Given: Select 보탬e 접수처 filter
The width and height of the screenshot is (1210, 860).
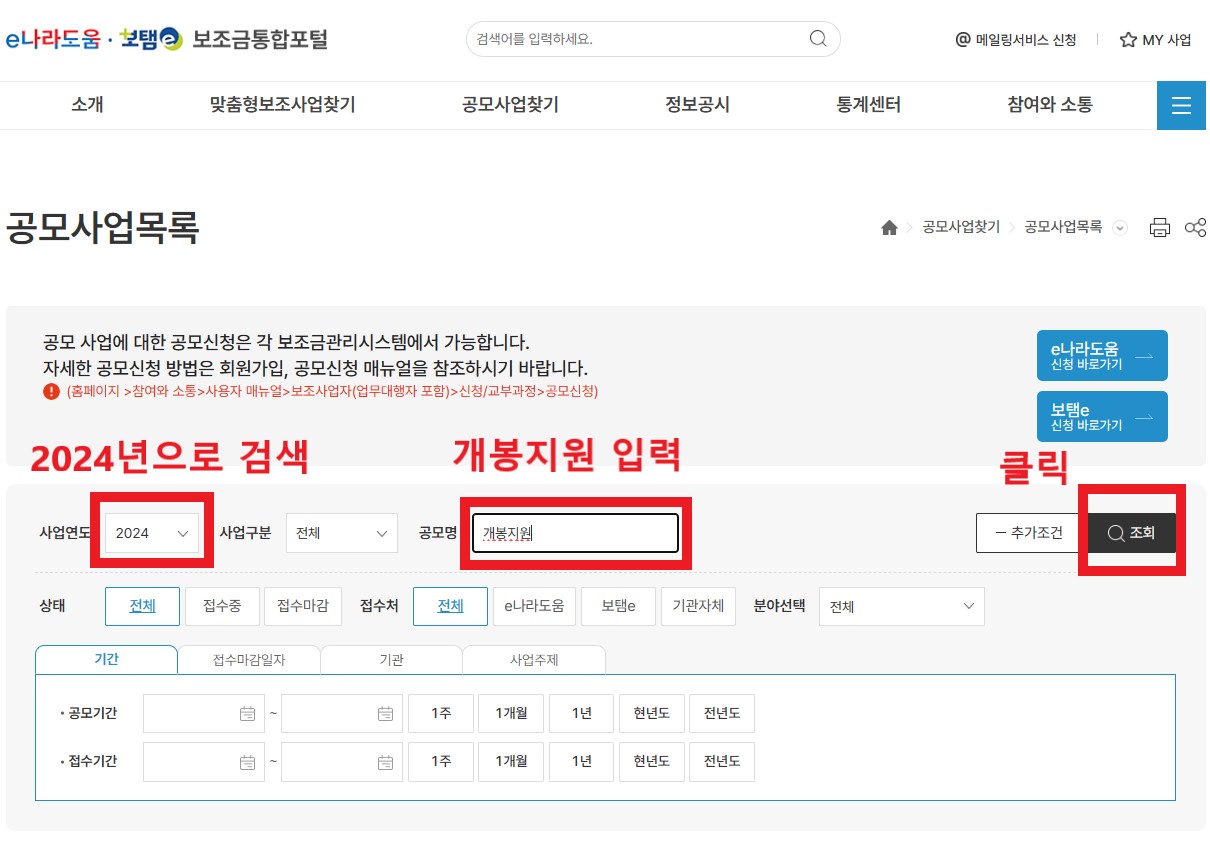Looking at the screenshot, I should click(x=618, y=606).
